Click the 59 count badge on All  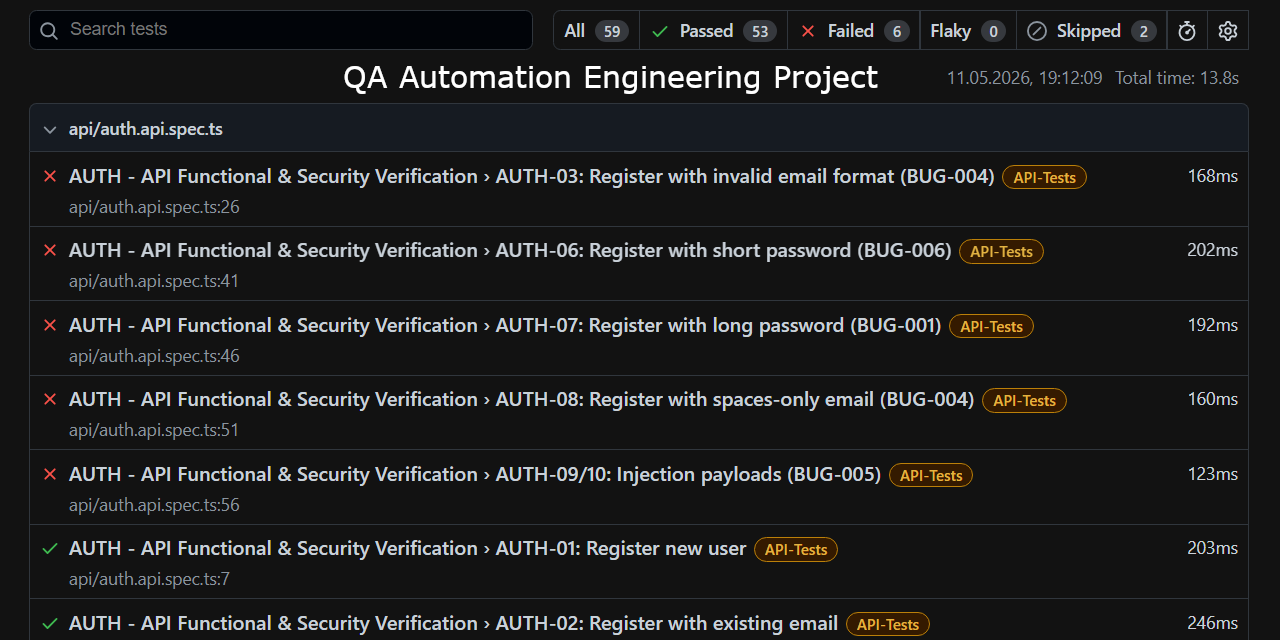[x=612, y=32]
